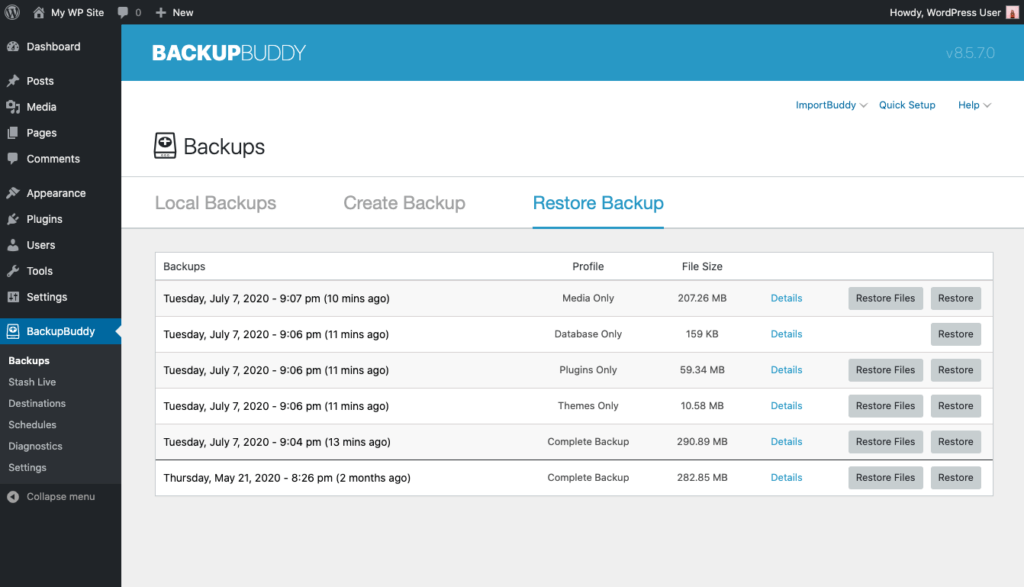Screen dimensions: 1024x587
Task: Restore the Plugins Only backup
Action: pyautogui.click(x=955, y=370)
